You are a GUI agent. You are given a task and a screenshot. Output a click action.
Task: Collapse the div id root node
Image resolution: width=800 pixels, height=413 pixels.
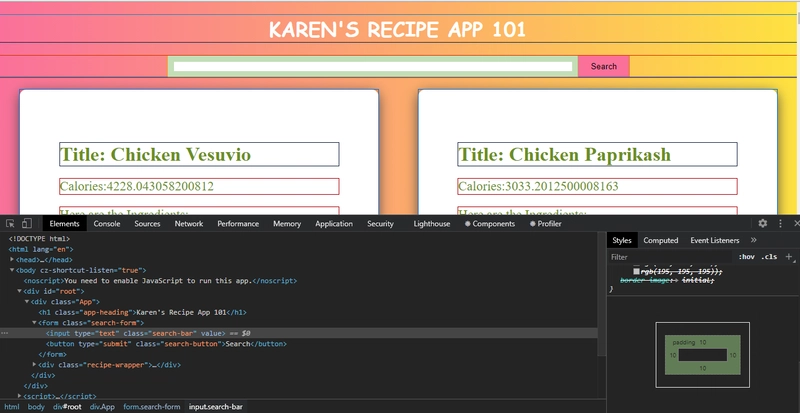pyautogui.click(x=19, y=291)
